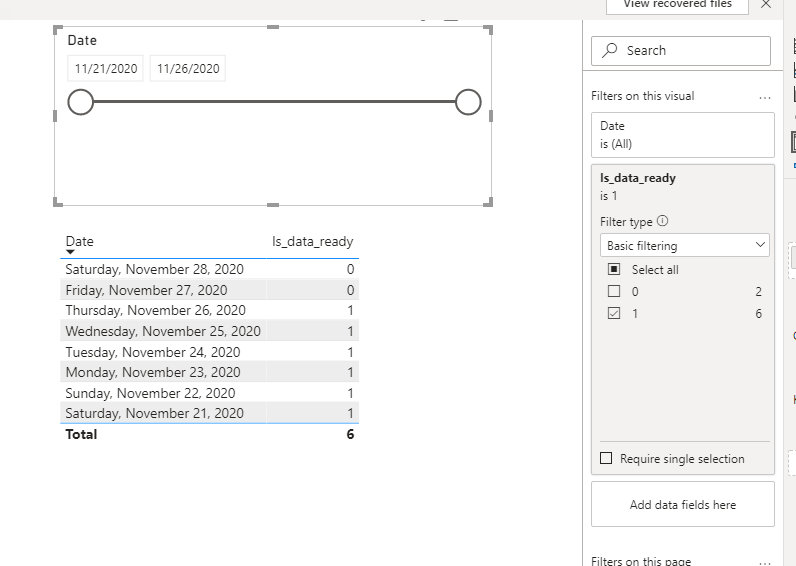
Task: Click the Total row label
Action: [81, 435]
